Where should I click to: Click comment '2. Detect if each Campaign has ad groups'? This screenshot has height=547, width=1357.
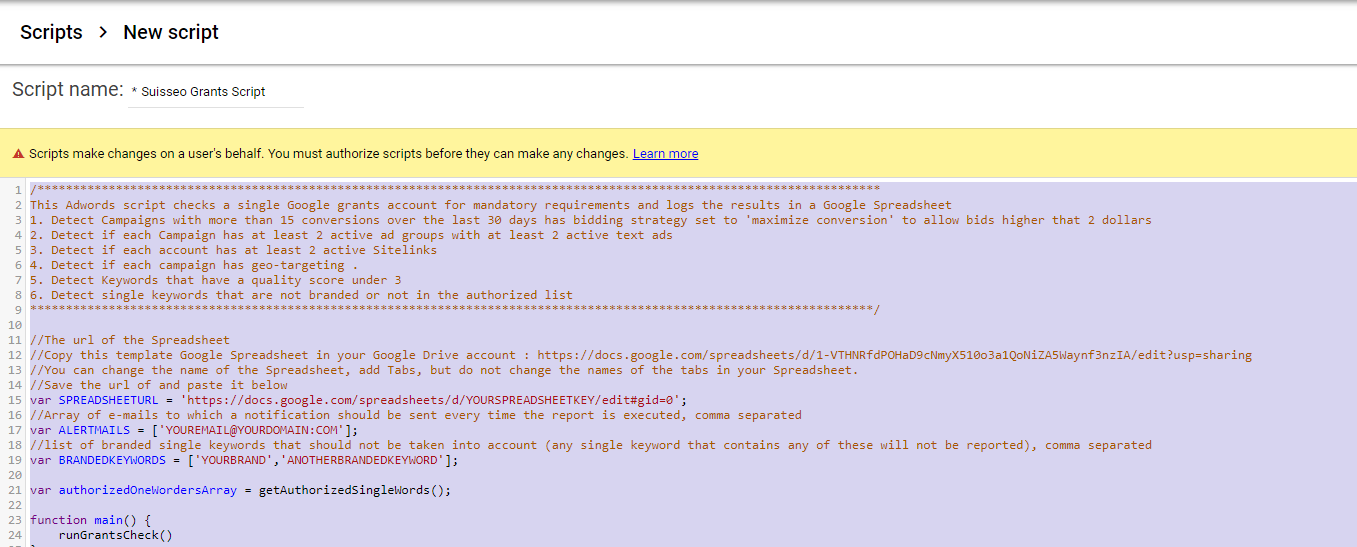pos(351,235)
